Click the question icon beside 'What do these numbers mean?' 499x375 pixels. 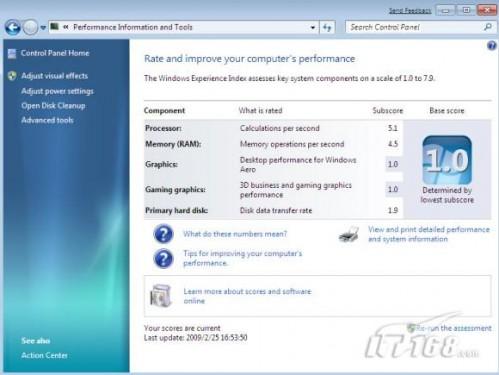click(x=163, y=234)
